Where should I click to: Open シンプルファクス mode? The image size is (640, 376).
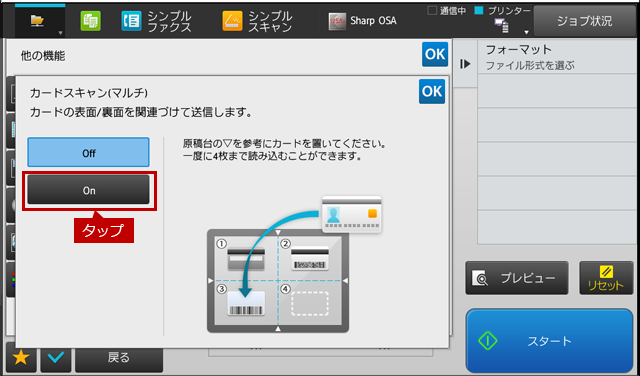coord(156,21)
